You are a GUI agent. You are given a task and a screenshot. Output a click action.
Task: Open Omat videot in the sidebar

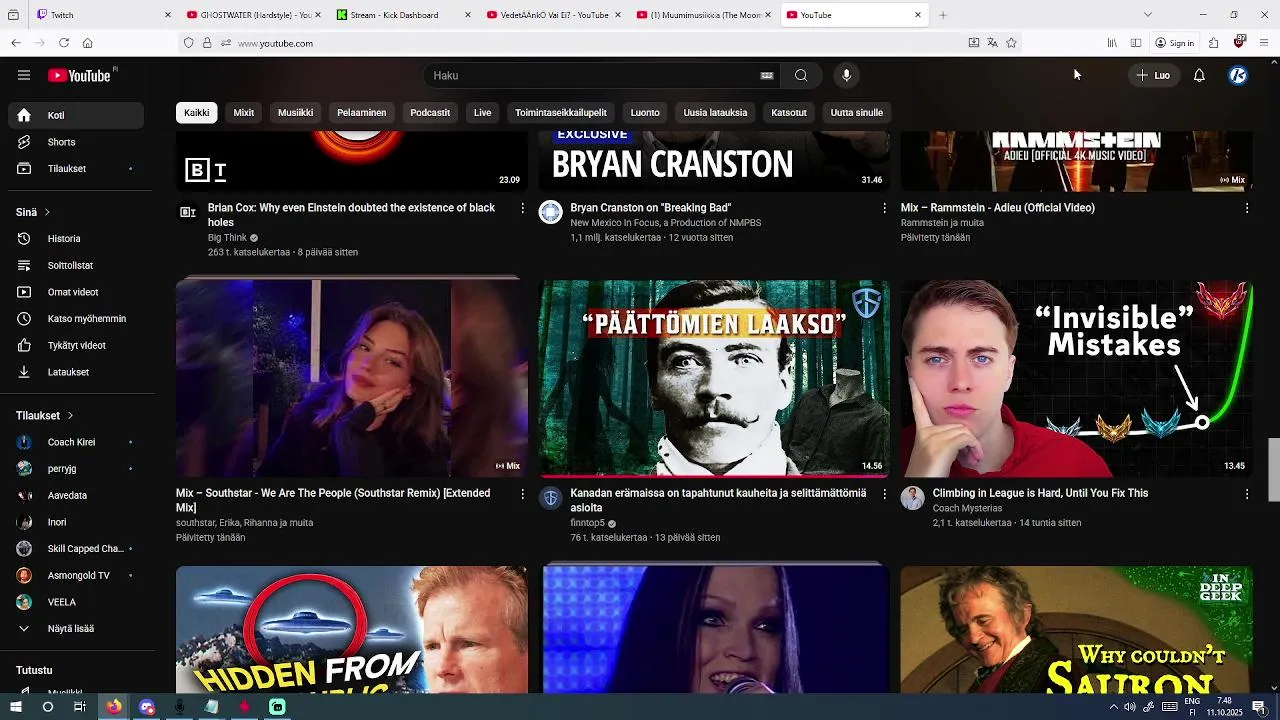click(76, 292)
